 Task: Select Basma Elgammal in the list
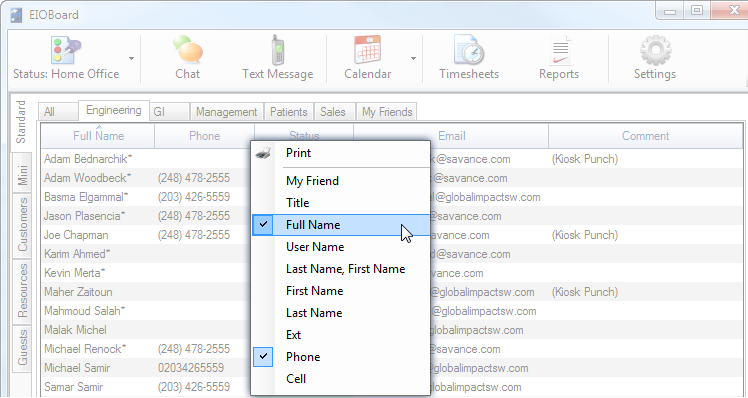pyautogui.click(x=86, y=197)
